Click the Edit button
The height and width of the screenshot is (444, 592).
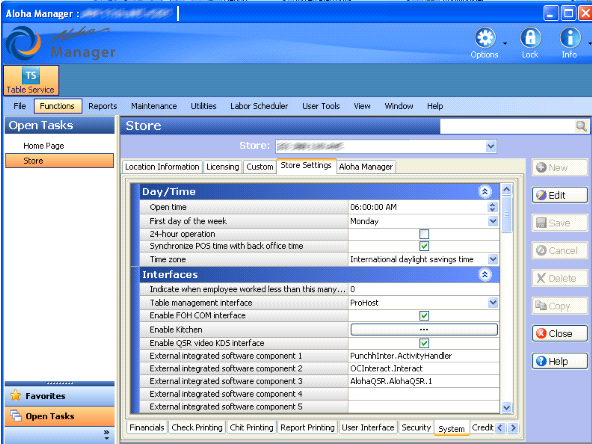pos(560,196)
